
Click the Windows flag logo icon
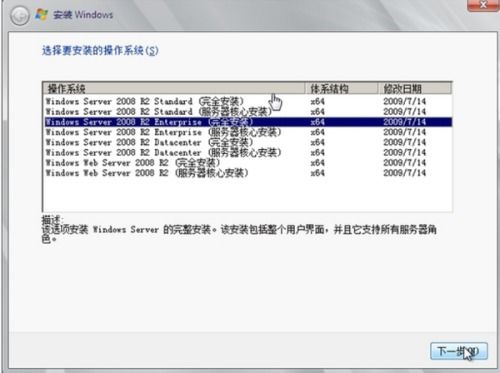[x=41, y=15]
